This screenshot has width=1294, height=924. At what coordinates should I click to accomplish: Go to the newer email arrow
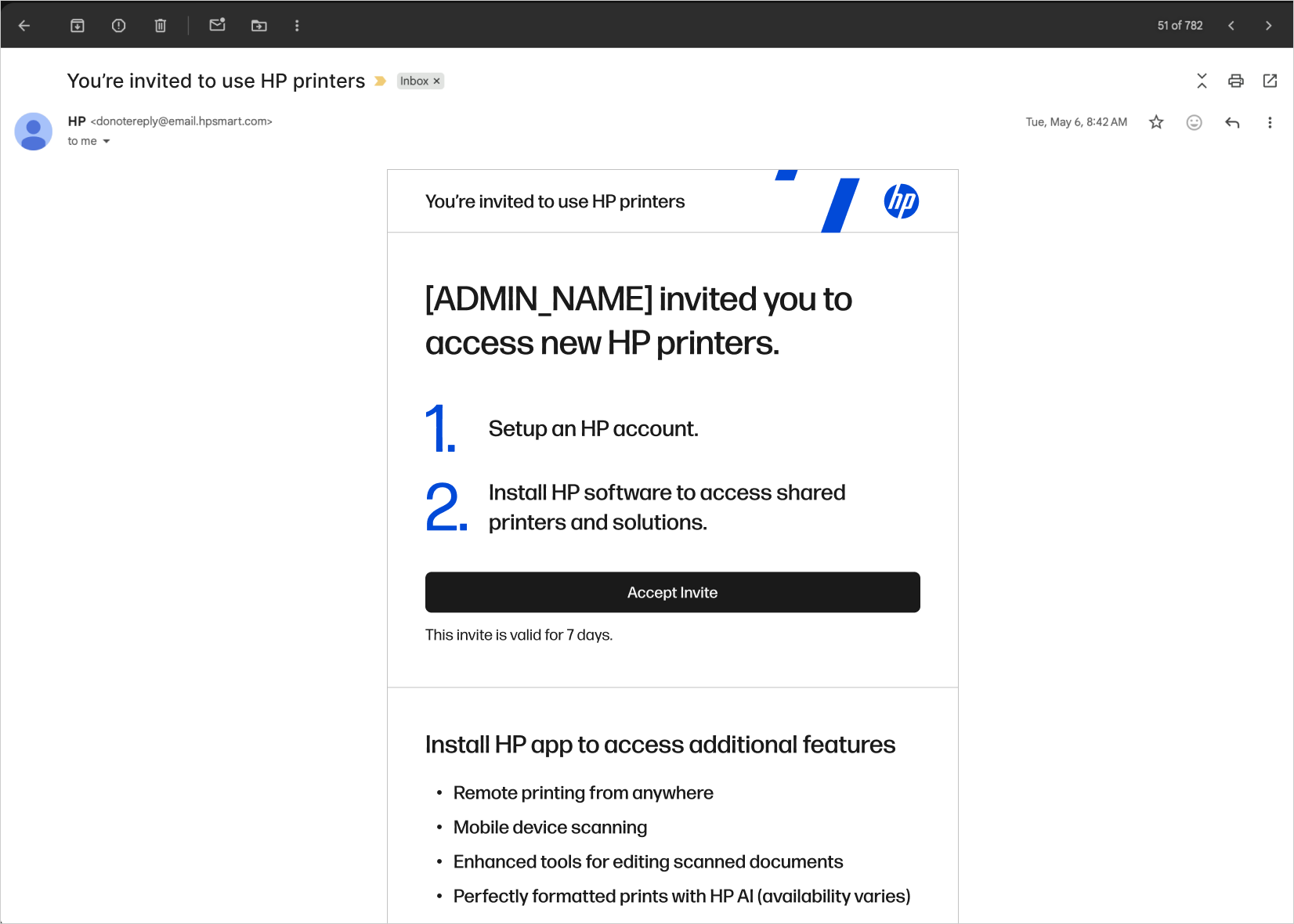[1231, 26]
